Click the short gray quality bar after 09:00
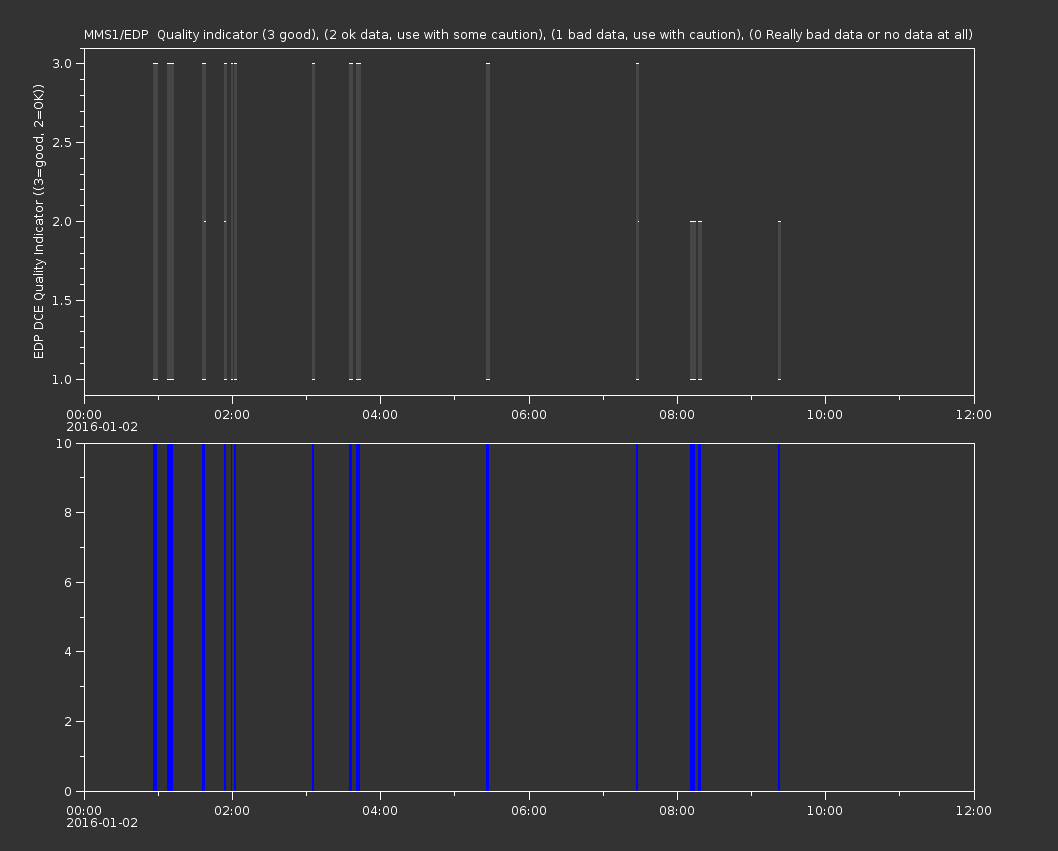This screenshot has width=1058, height=851. (779, 300)
